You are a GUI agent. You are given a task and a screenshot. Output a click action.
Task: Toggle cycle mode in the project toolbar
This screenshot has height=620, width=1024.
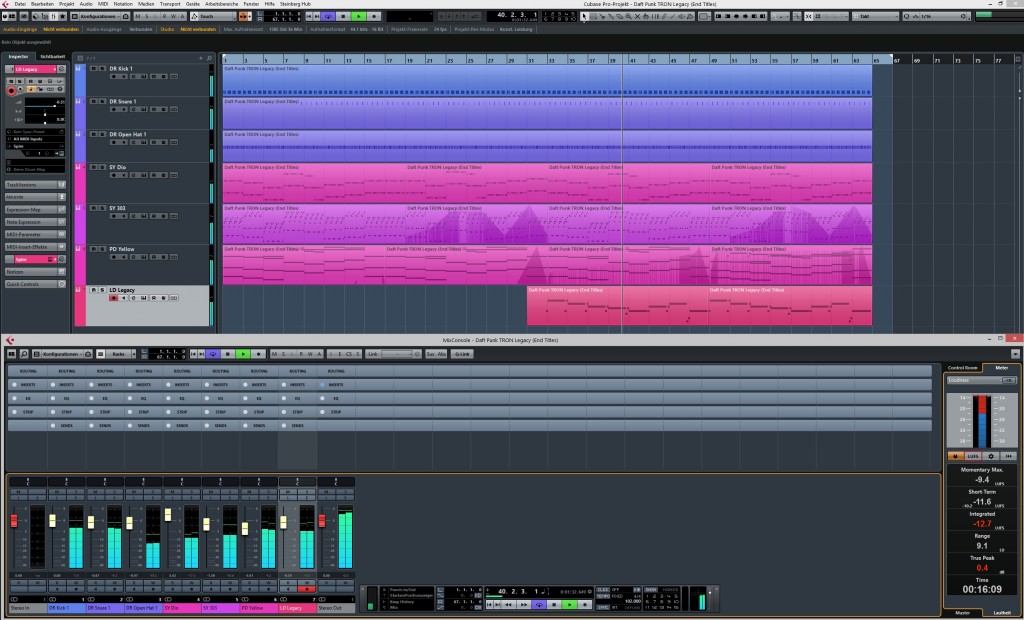[328, 16]
